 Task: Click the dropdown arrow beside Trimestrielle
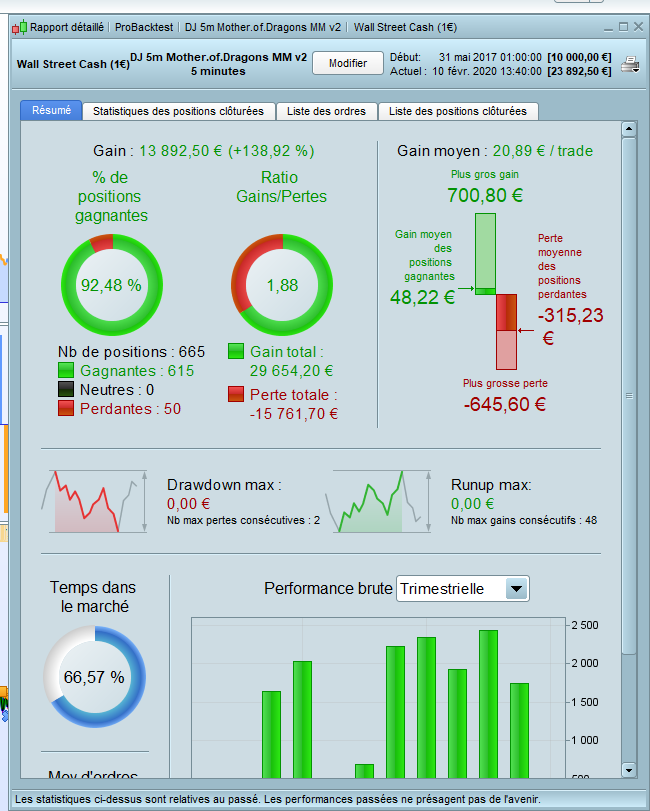[516, 589]
